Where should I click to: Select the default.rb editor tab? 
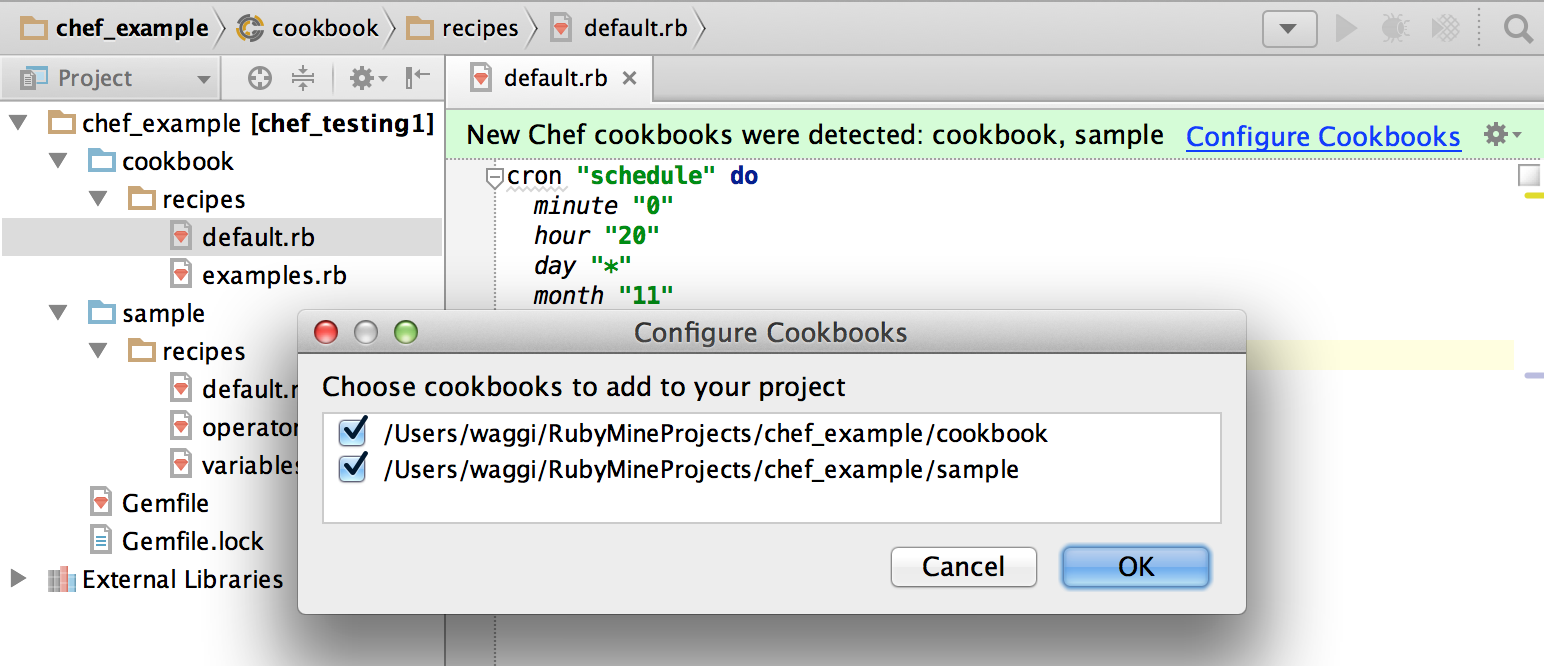click(553, 78)
